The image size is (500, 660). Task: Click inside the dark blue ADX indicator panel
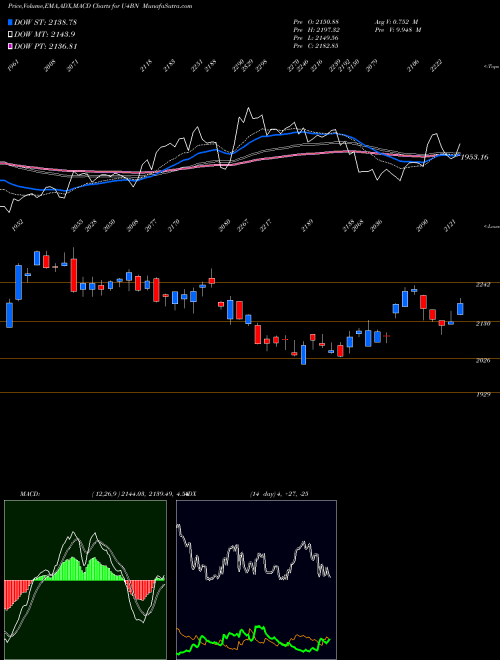click(x=256, y=580)
